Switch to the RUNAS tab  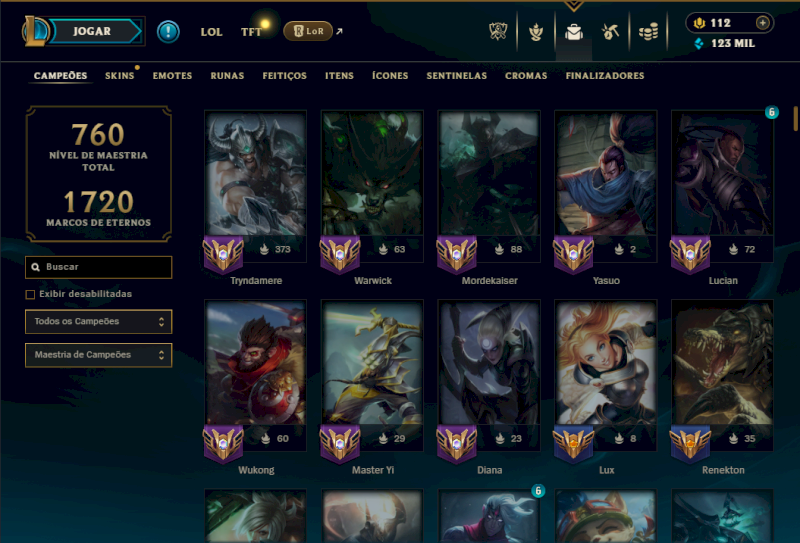point(227,76)
